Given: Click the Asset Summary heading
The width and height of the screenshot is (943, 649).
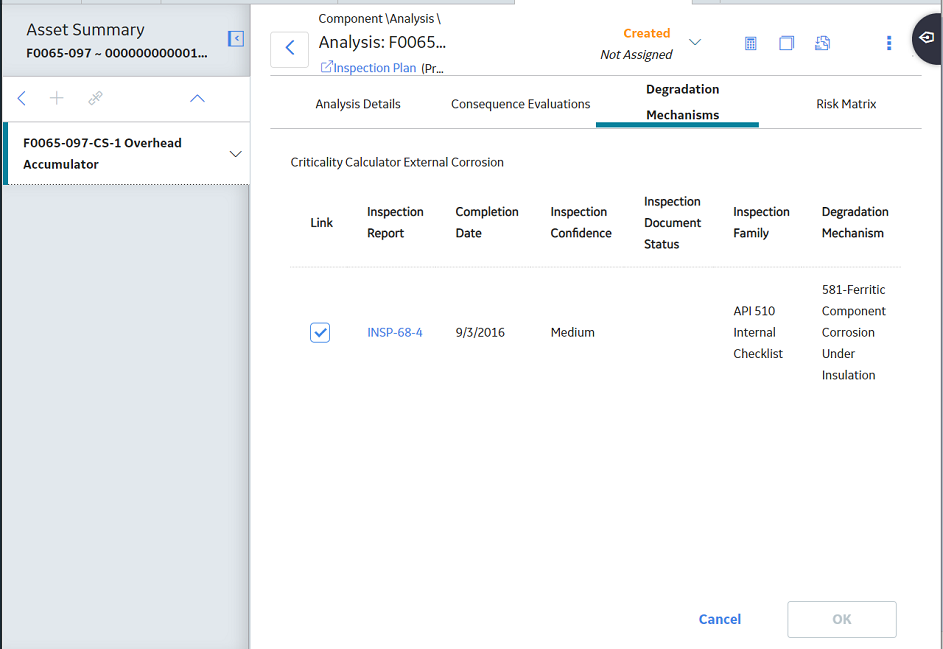Looking at the screenshot, I should 85,29.
